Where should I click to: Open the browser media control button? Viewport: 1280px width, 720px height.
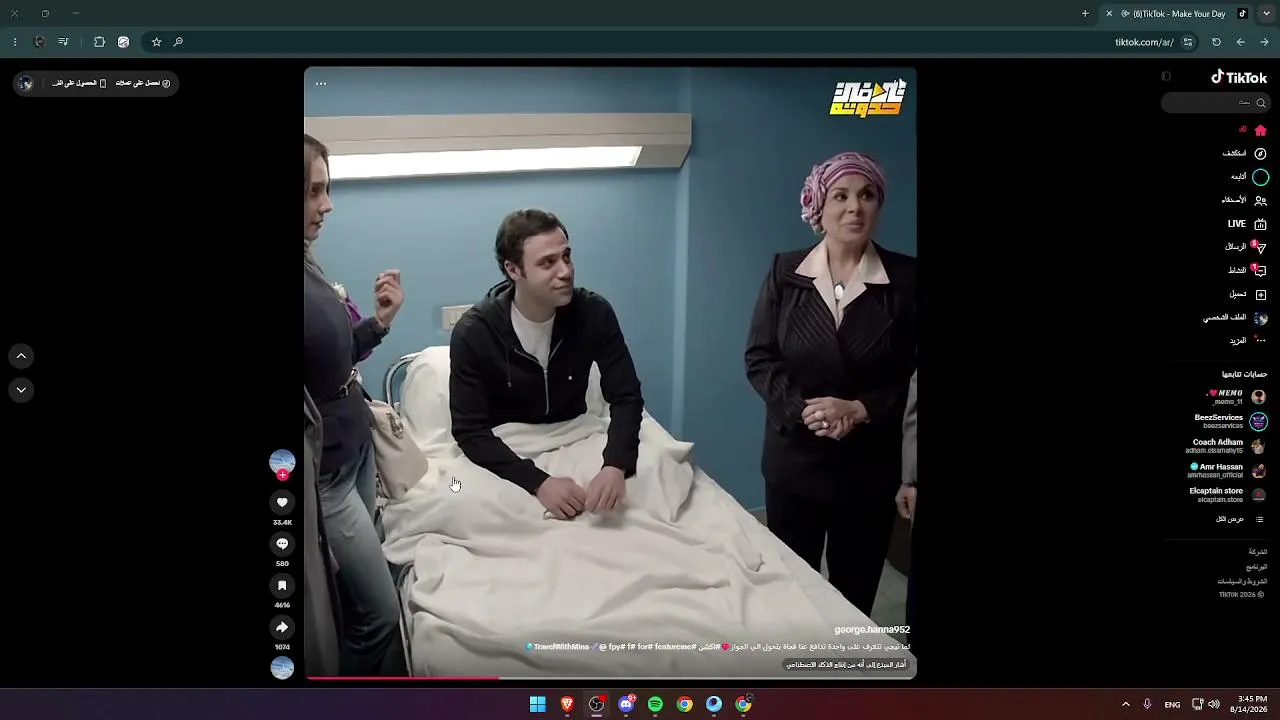(x=63, y=42)
